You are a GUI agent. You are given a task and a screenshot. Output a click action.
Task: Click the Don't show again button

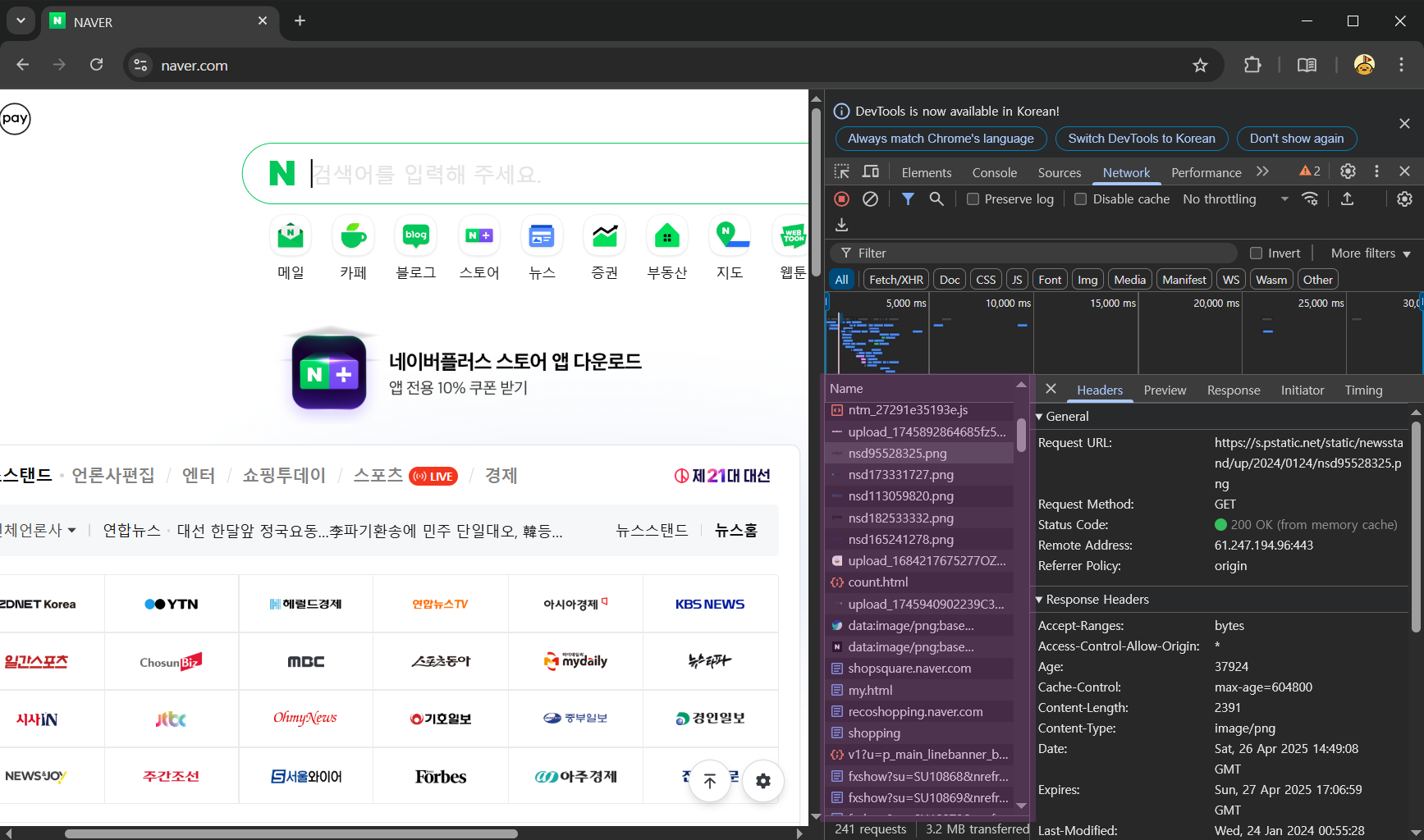point(1297,139)
